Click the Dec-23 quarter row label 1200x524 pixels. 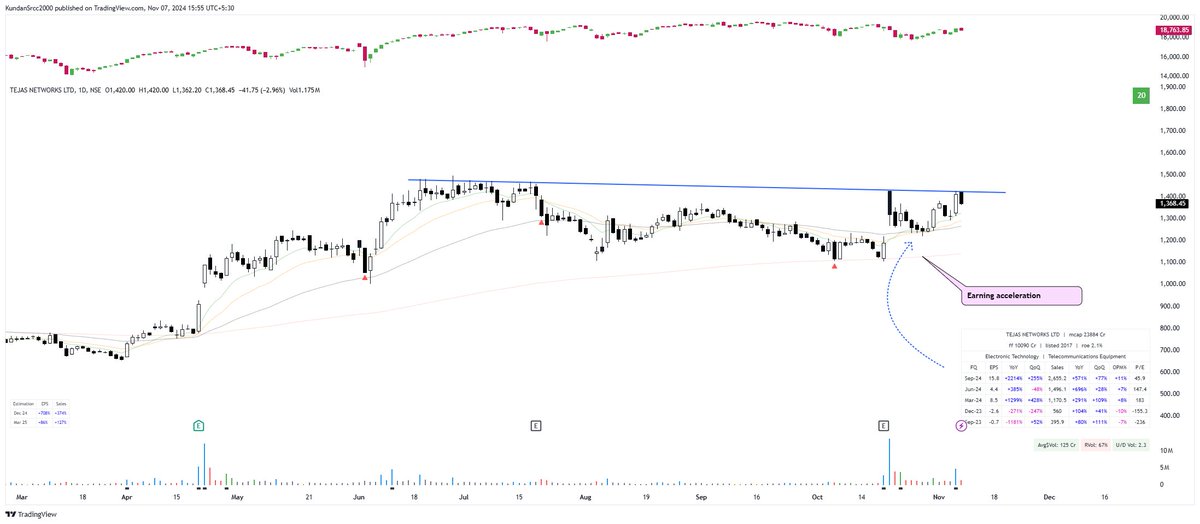point(975,413)
